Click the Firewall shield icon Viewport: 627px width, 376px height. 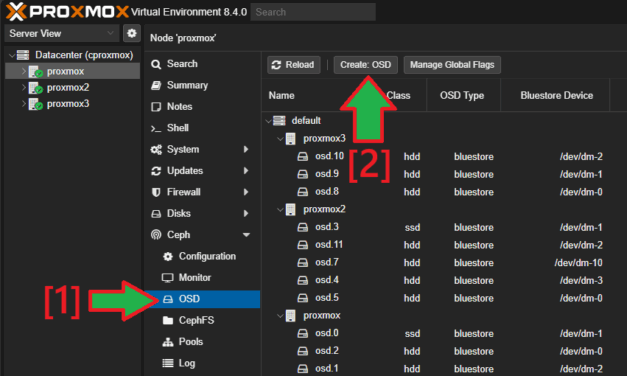click(x=156, y=192)
